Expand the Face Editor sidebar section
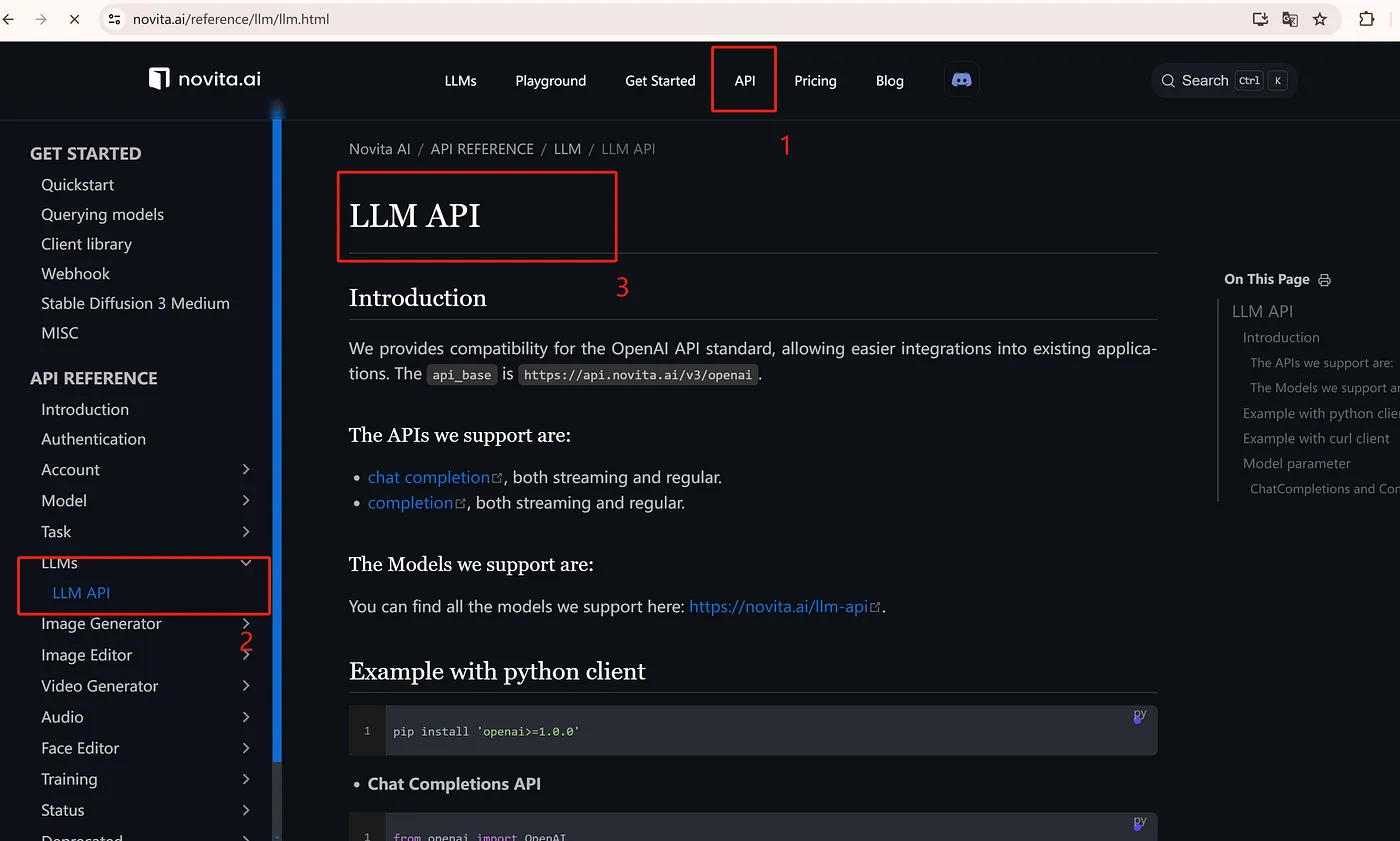1400x841 pixels. [x=245, y=748]
